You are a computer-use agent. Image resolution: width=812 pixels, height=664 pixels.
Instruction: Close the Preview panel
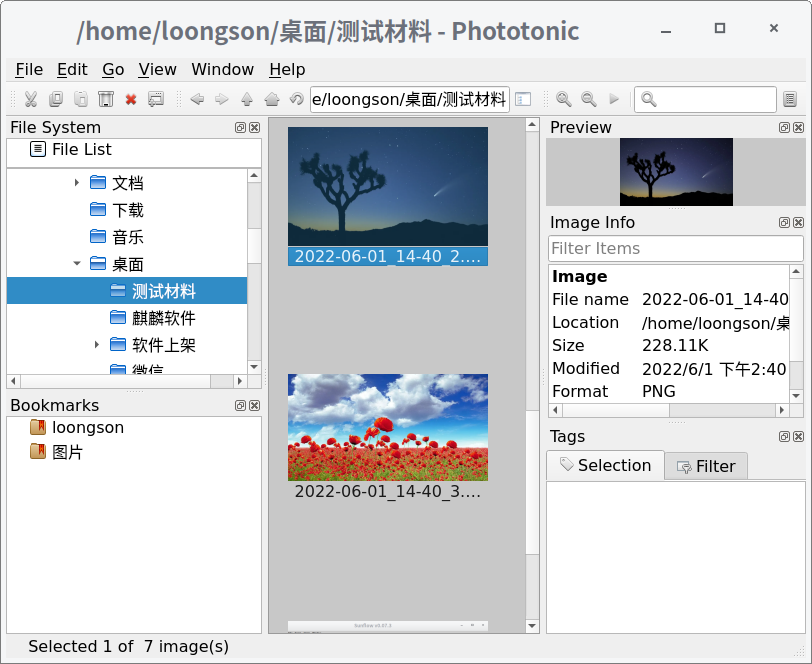(799, 127)
